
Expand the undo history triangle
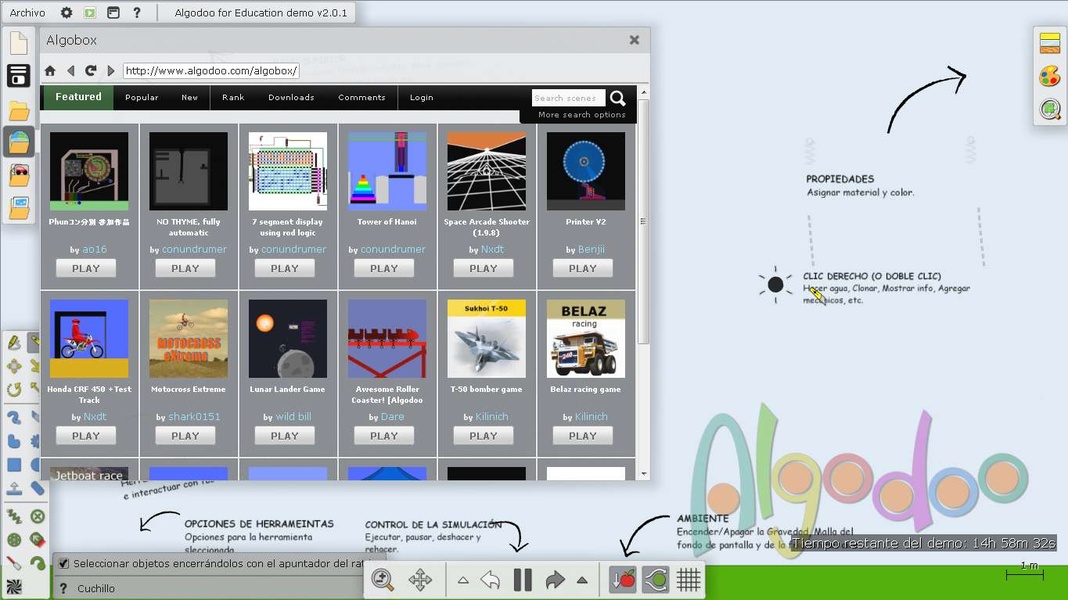pos(464,578)
